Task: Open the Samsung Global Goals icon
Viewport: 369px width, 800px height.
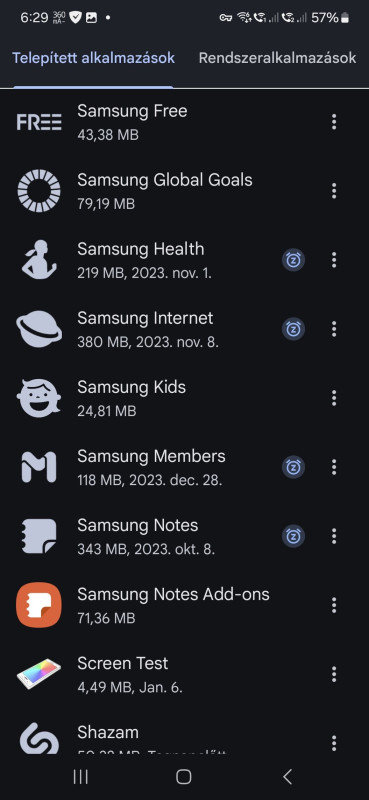Action: click(39, 191)
